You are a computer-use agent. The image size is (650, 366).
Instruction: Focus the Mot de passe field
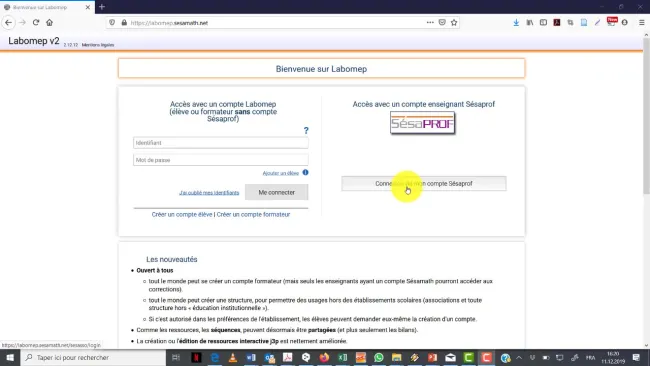(x=221, y=160)
